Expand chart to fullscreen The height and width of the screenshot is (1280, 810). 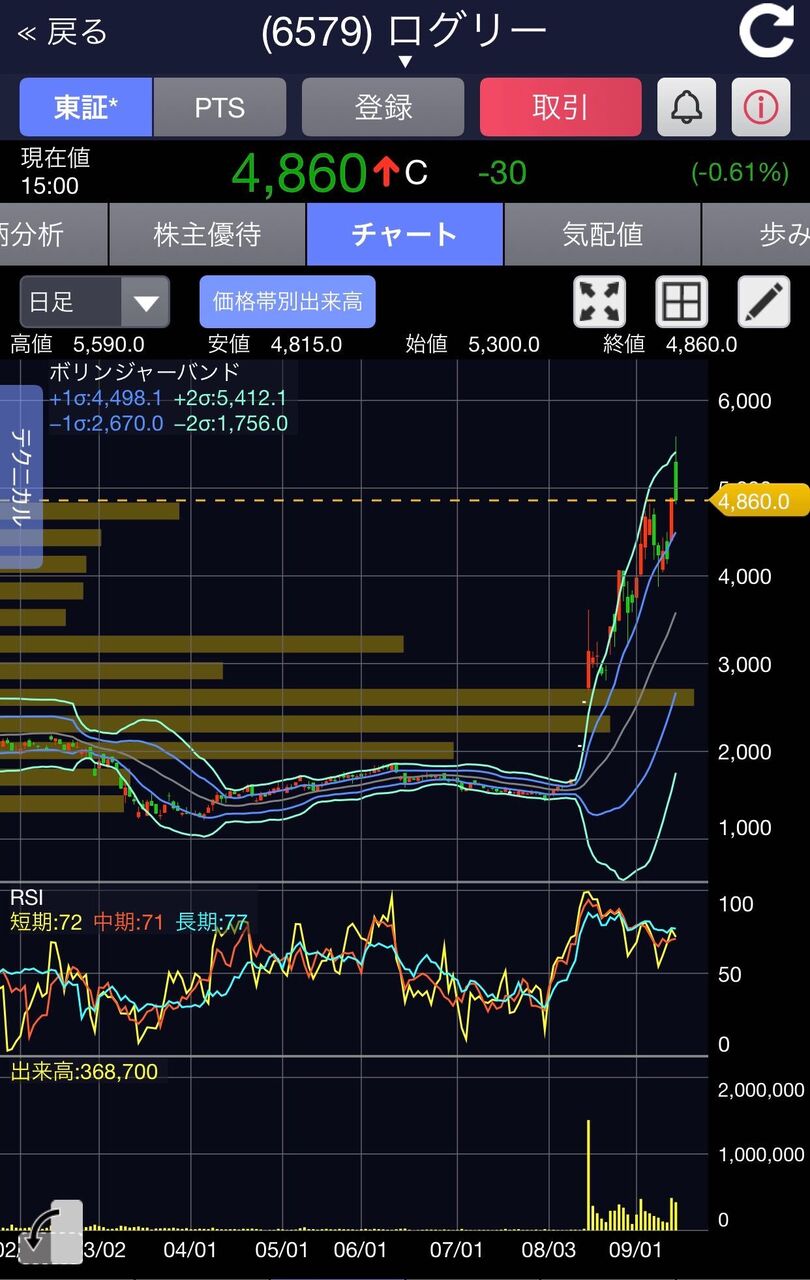(600, 301)
